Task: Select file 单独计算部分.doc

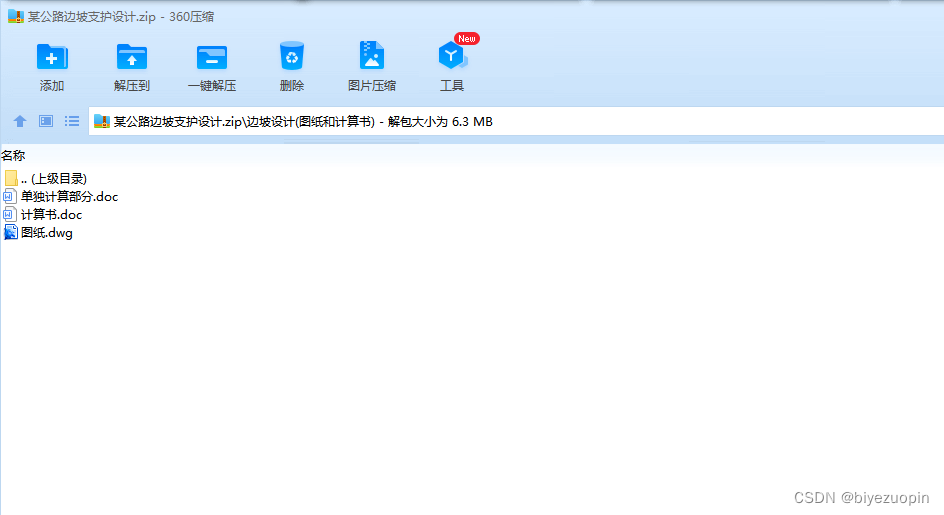Action: tap(61, 196)
